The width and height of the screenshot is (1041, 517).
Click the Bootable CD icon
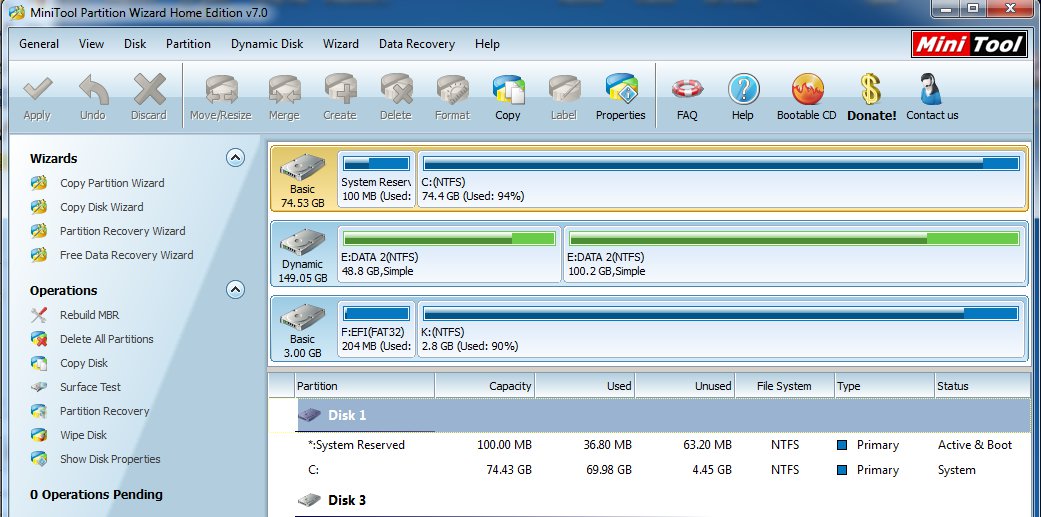pos(807,90)
